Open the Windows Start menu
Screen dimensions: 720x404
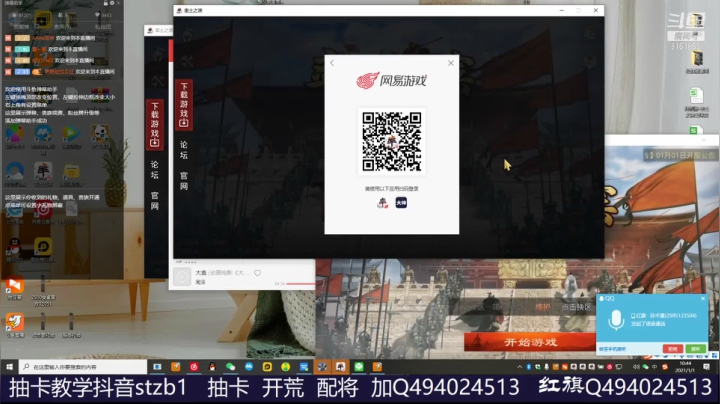(x=9, y=366)
